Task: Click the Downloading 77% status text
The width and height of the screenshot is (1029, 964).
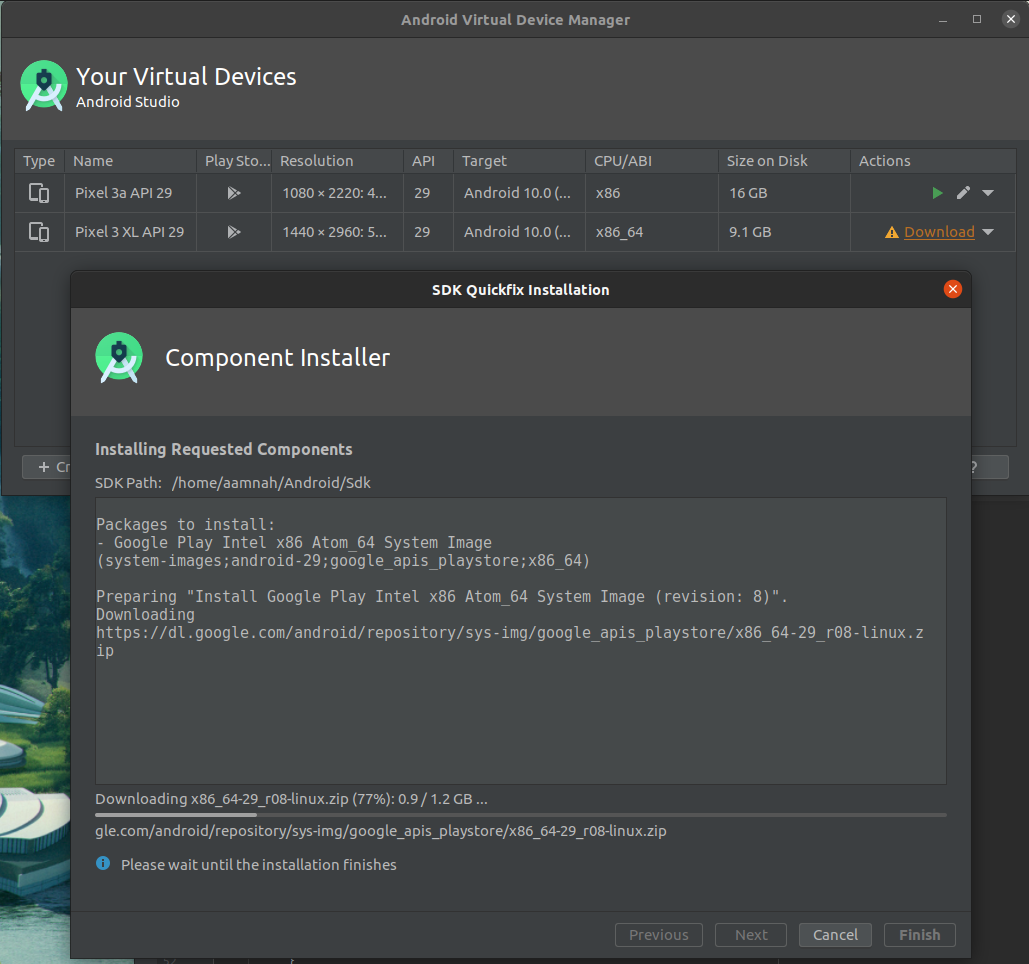Action: pos(291,799)
